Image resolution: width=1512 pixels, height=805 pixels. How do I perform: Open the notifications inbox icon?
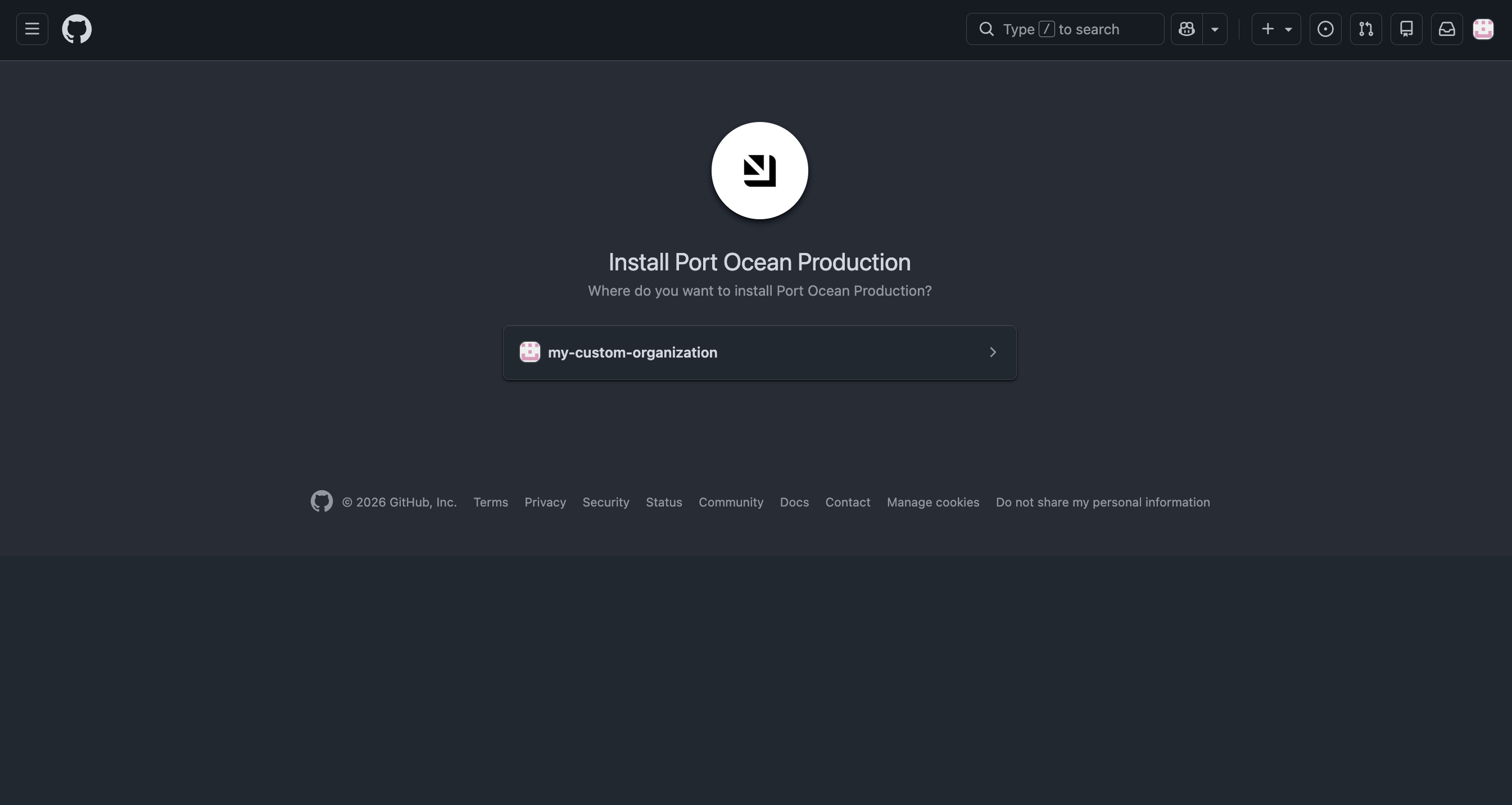click(1447, 29)
